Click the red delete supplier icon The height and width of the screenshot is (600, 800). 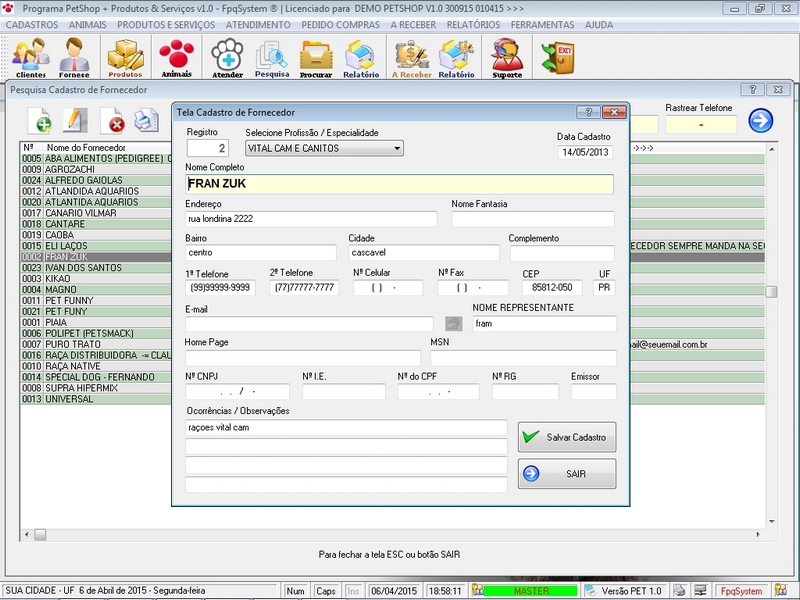pos(115,122)
